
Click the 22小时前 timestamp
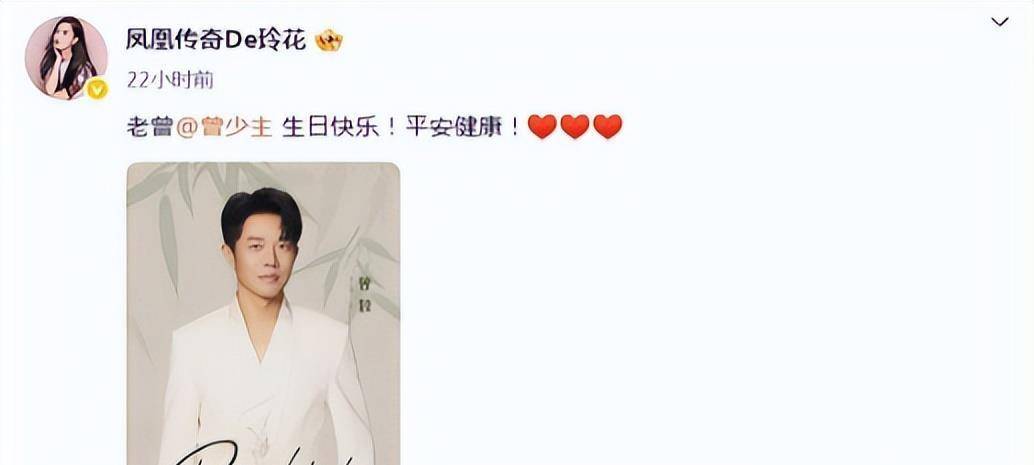tap(170, 80)
